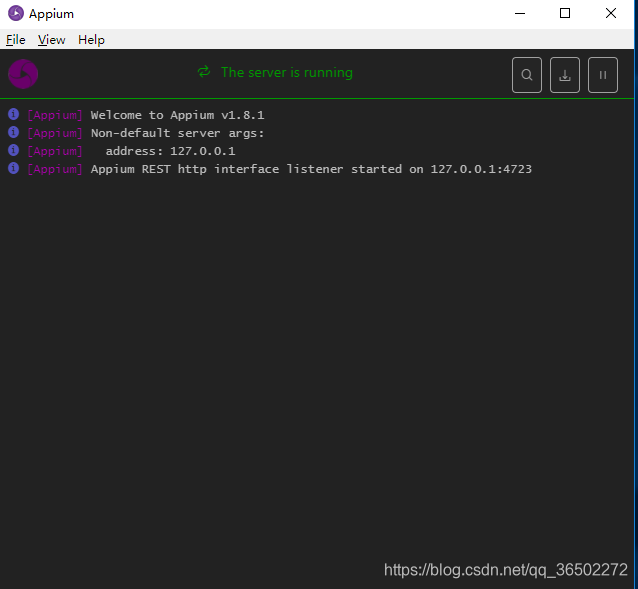
Task: Close the Appium window
Action: tap(611, 13)
